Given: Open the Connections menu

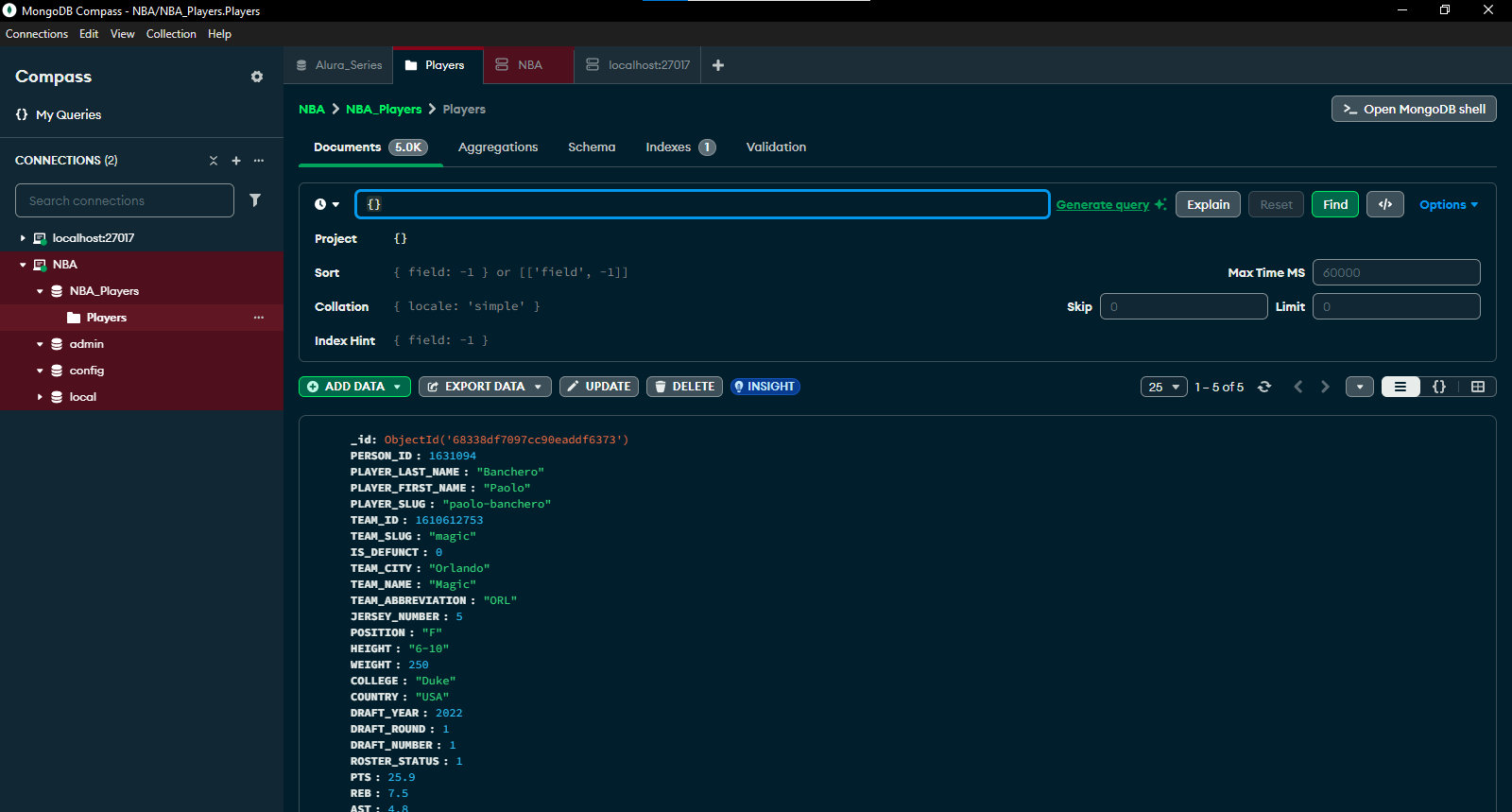Looking at the screenshot, I should point(37,34).
